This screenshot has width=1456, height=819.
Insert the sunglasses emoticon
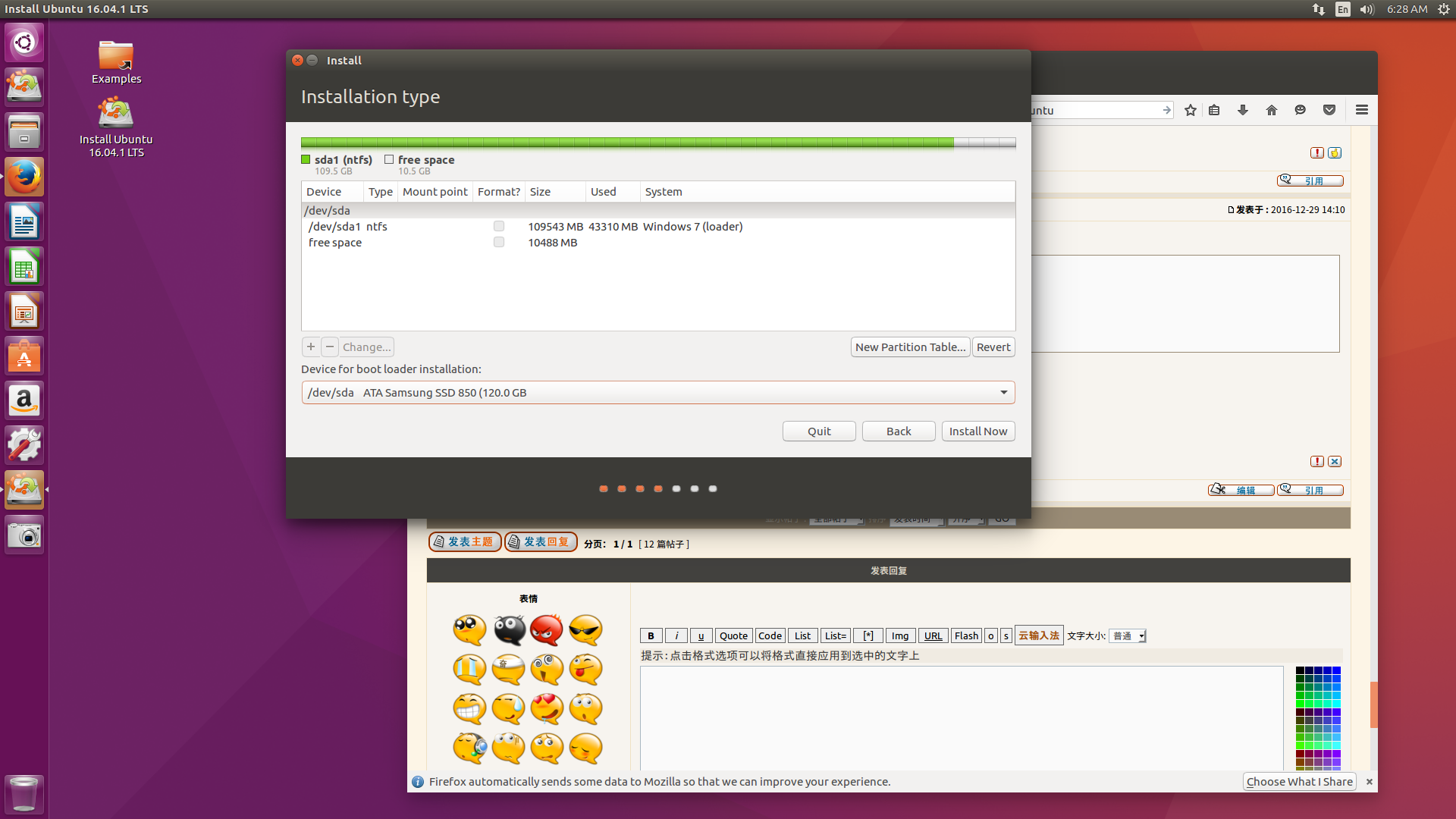click(x=585, y=629)
